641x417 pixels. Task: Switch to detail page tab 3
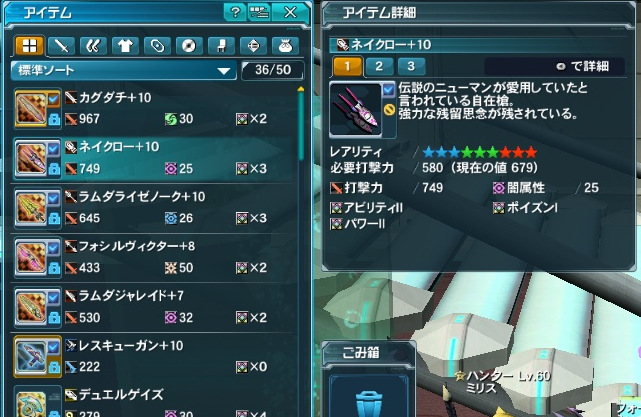pyautogui.click(x=411, y=66)
